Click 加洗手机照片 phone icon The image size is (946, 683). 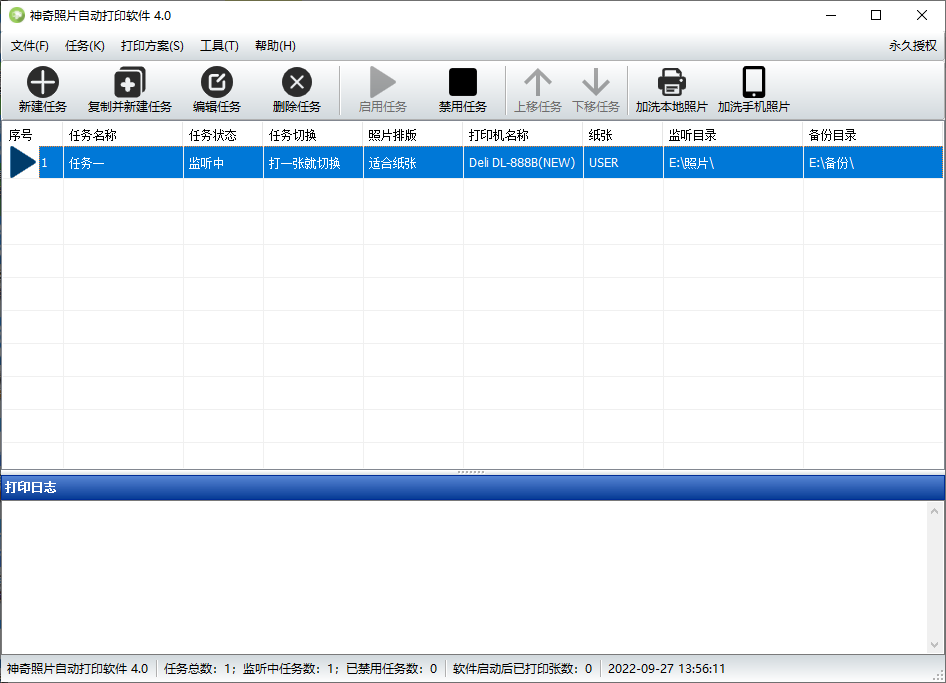[754, 82]
